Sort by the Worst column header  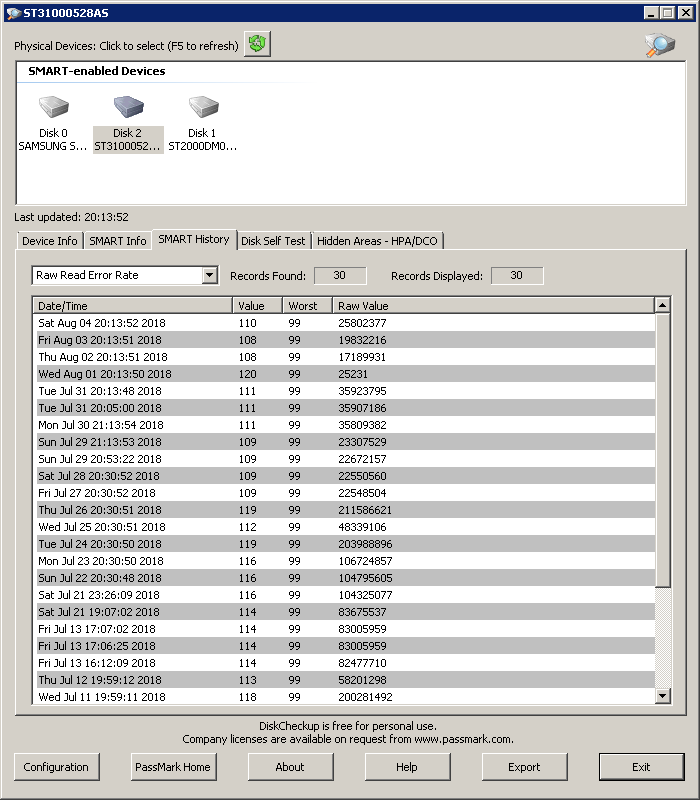tap(307, 306)
